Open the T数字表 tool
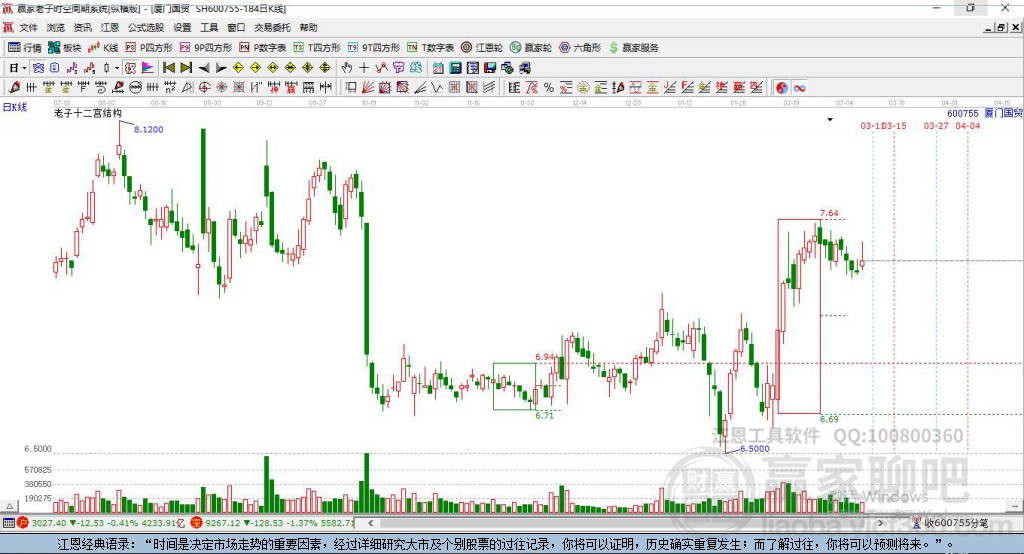This screenshot has width=1024, height=554. (430, 48)
